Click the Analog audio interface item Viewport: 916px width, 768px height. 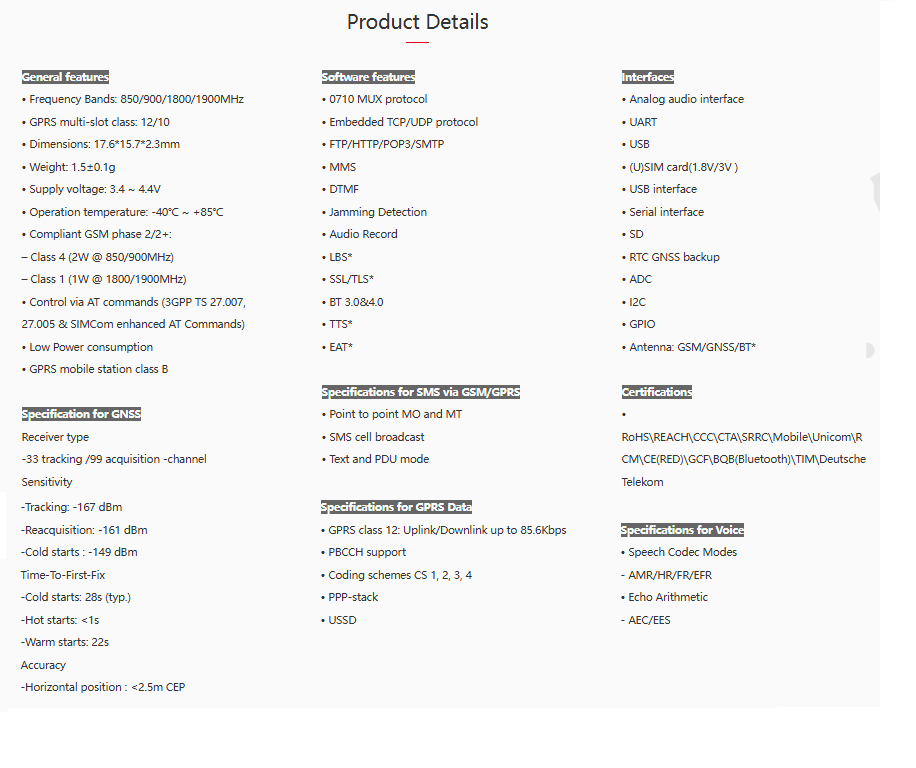(x=686, y=99)
